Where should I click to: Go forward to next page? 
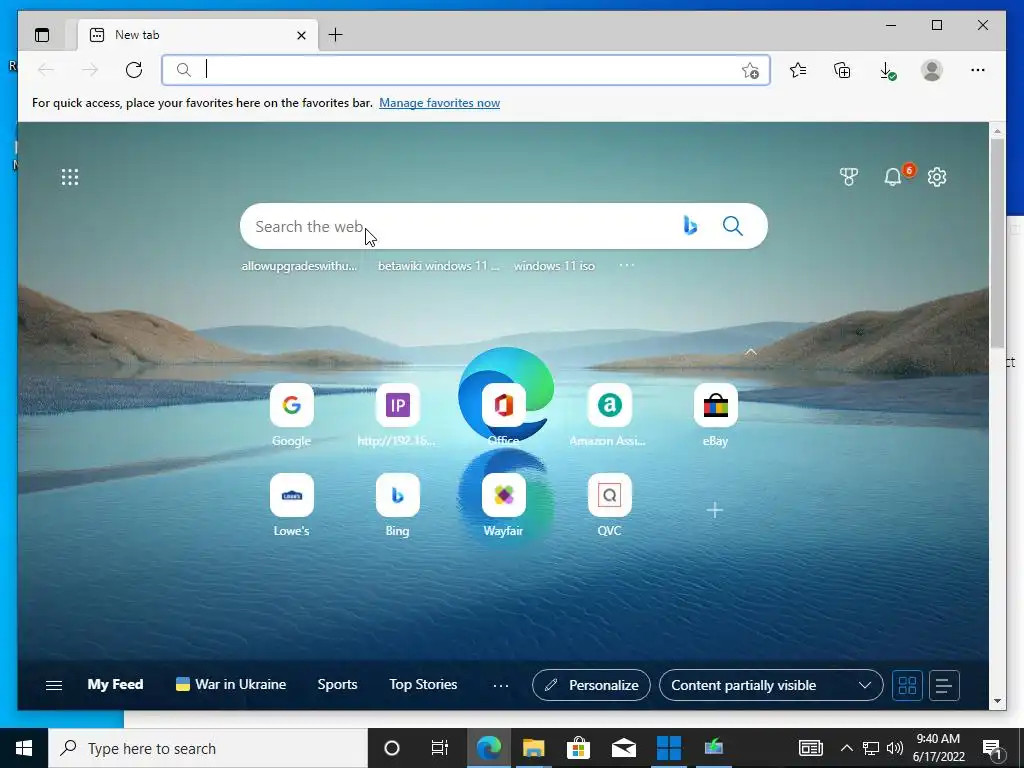90,70
